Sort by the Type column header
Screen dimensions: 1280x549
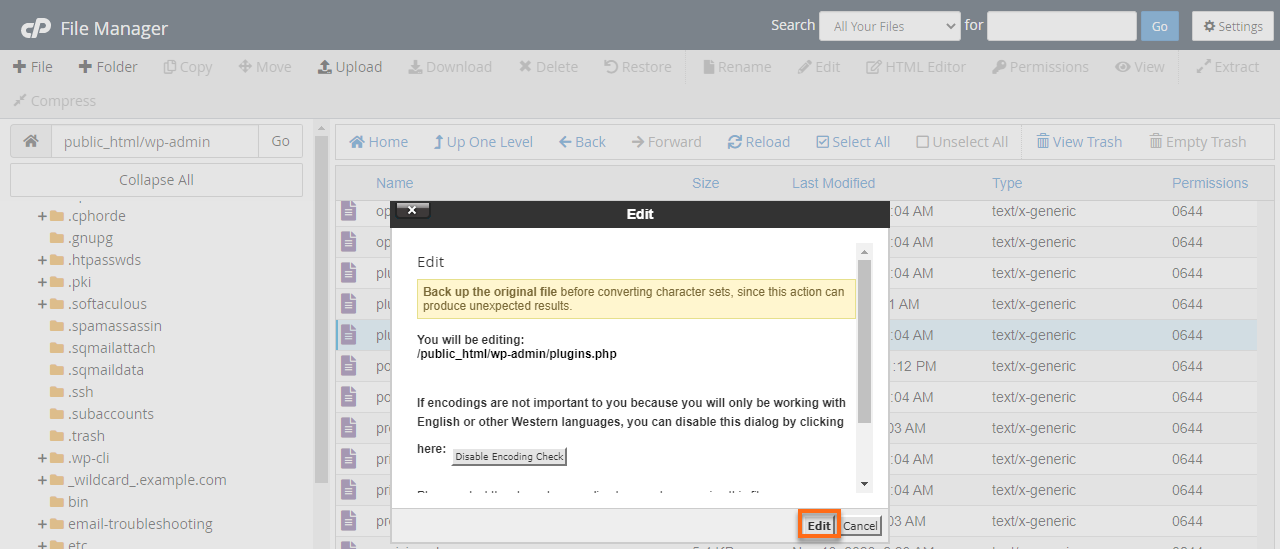(1007, 183)
